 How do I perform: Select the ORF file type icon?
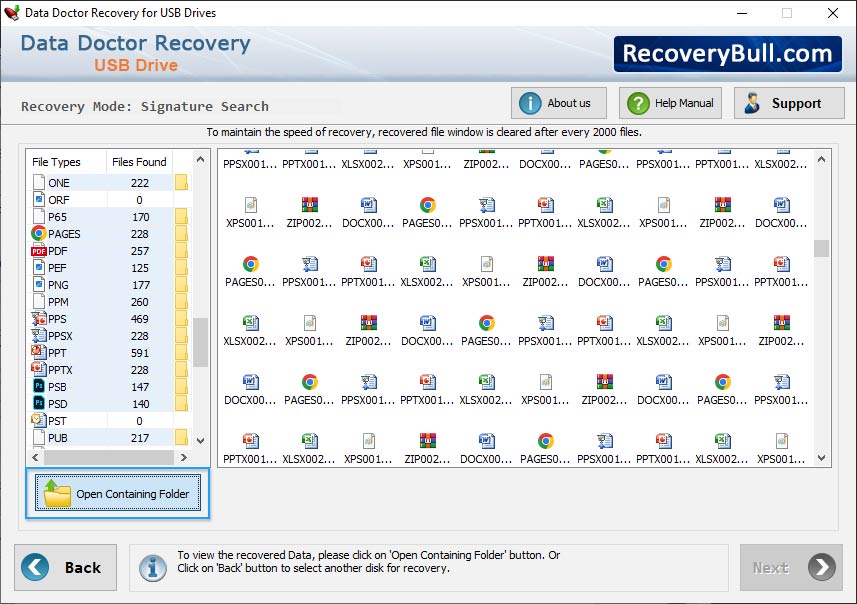click(39, 200)
